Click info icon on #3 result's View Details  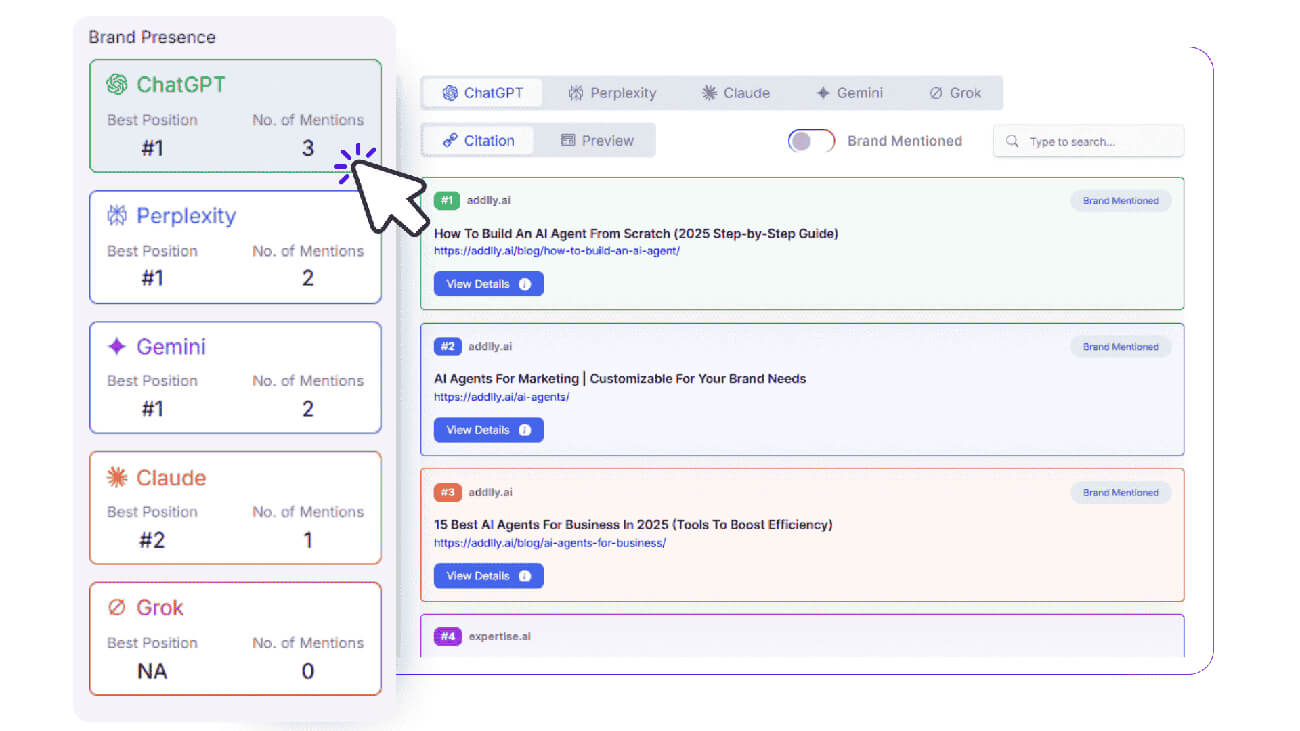[x=525, y=576]
